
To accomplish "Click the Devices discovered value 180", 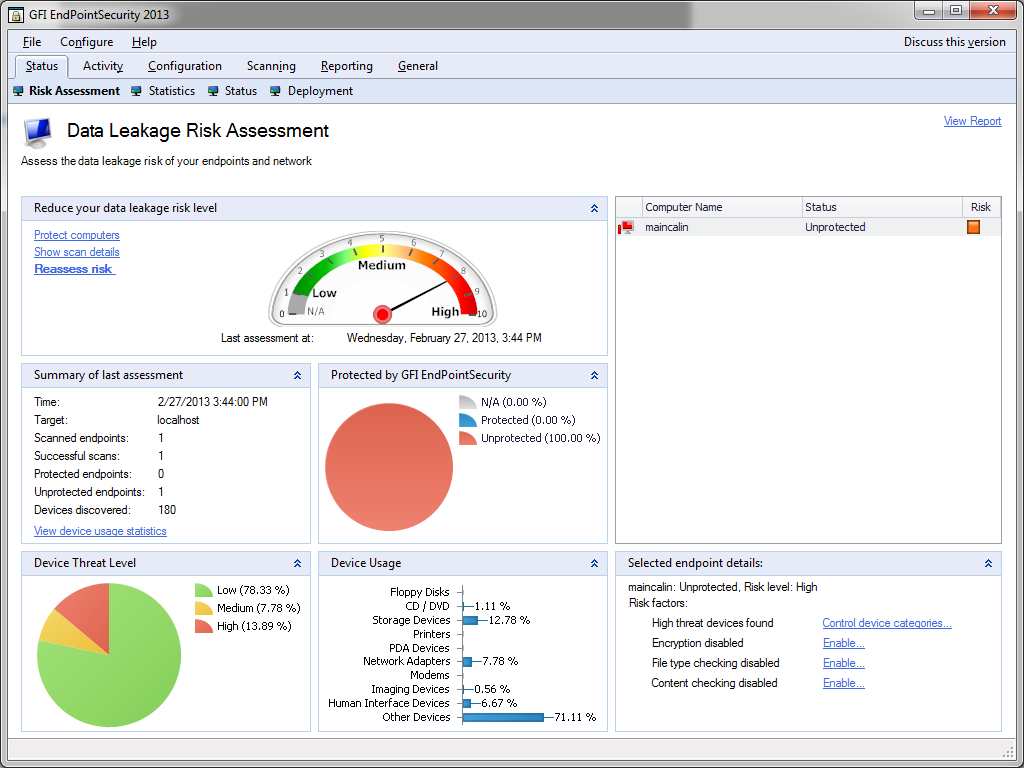I will pos(167,510).
